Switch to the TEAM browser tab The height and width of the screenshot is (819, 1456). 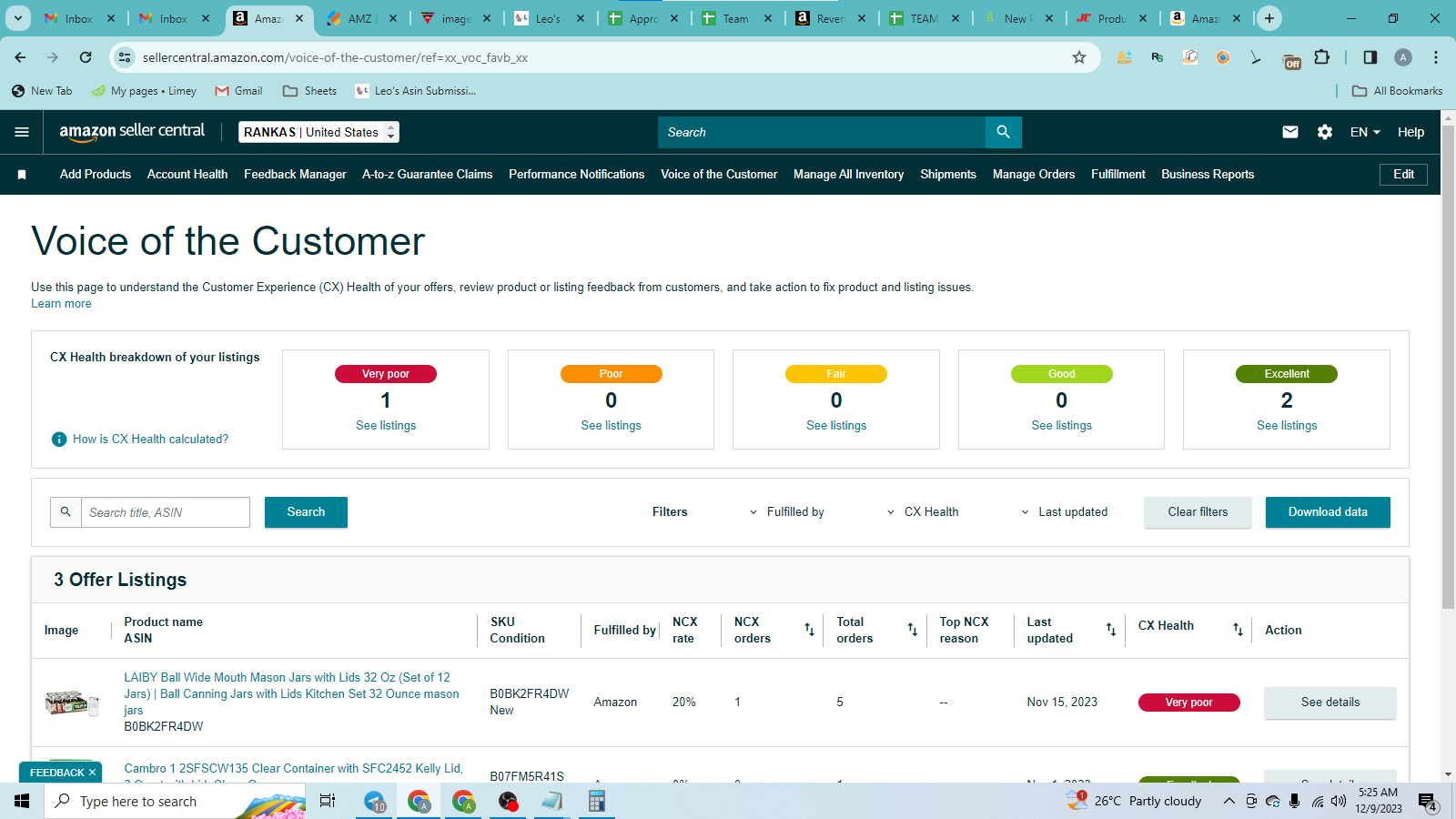[924, 18]
